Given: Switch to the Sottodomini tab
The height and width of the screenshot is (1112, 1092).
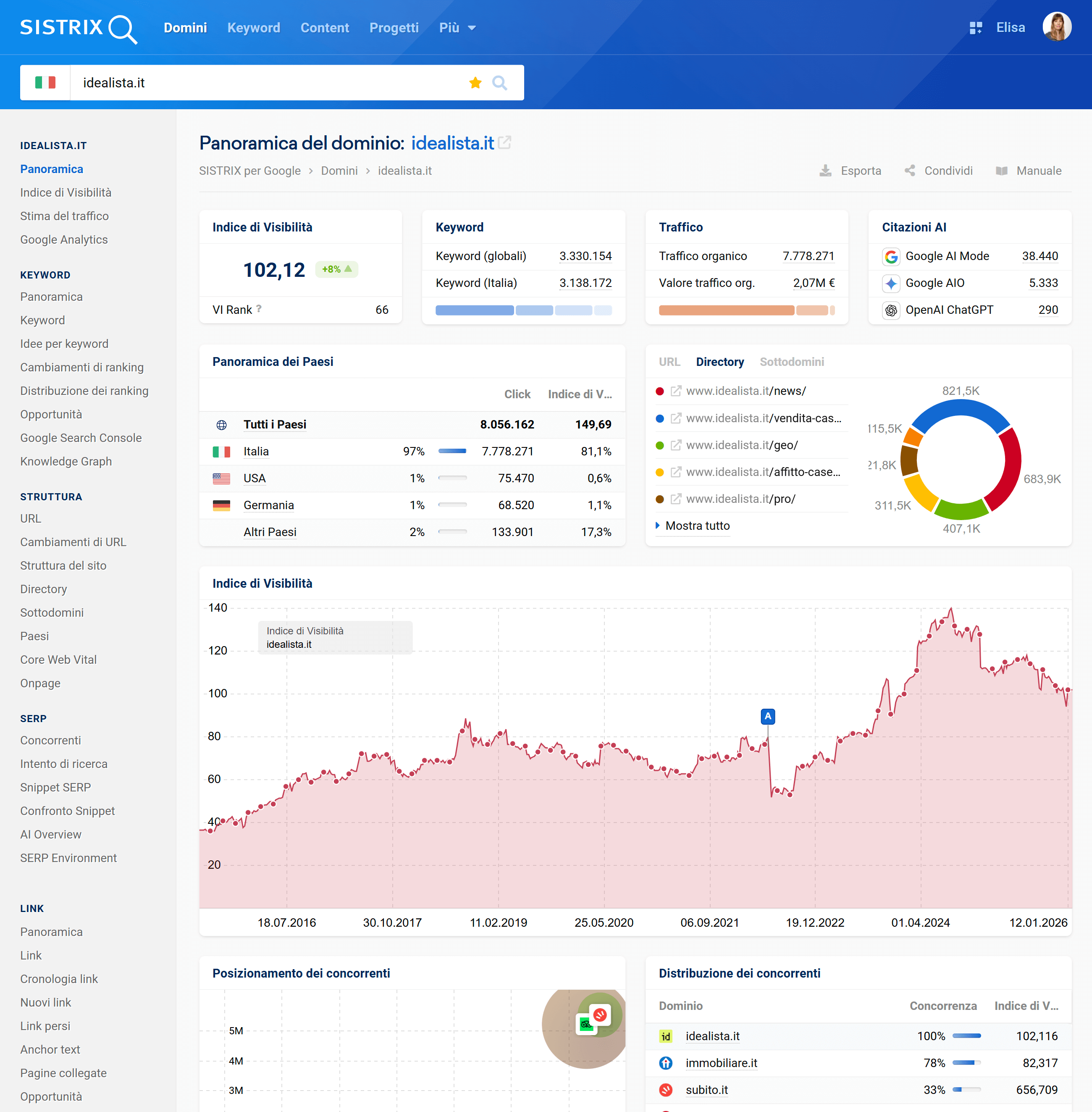Looking at the screenshot, I should pos(791,361).
